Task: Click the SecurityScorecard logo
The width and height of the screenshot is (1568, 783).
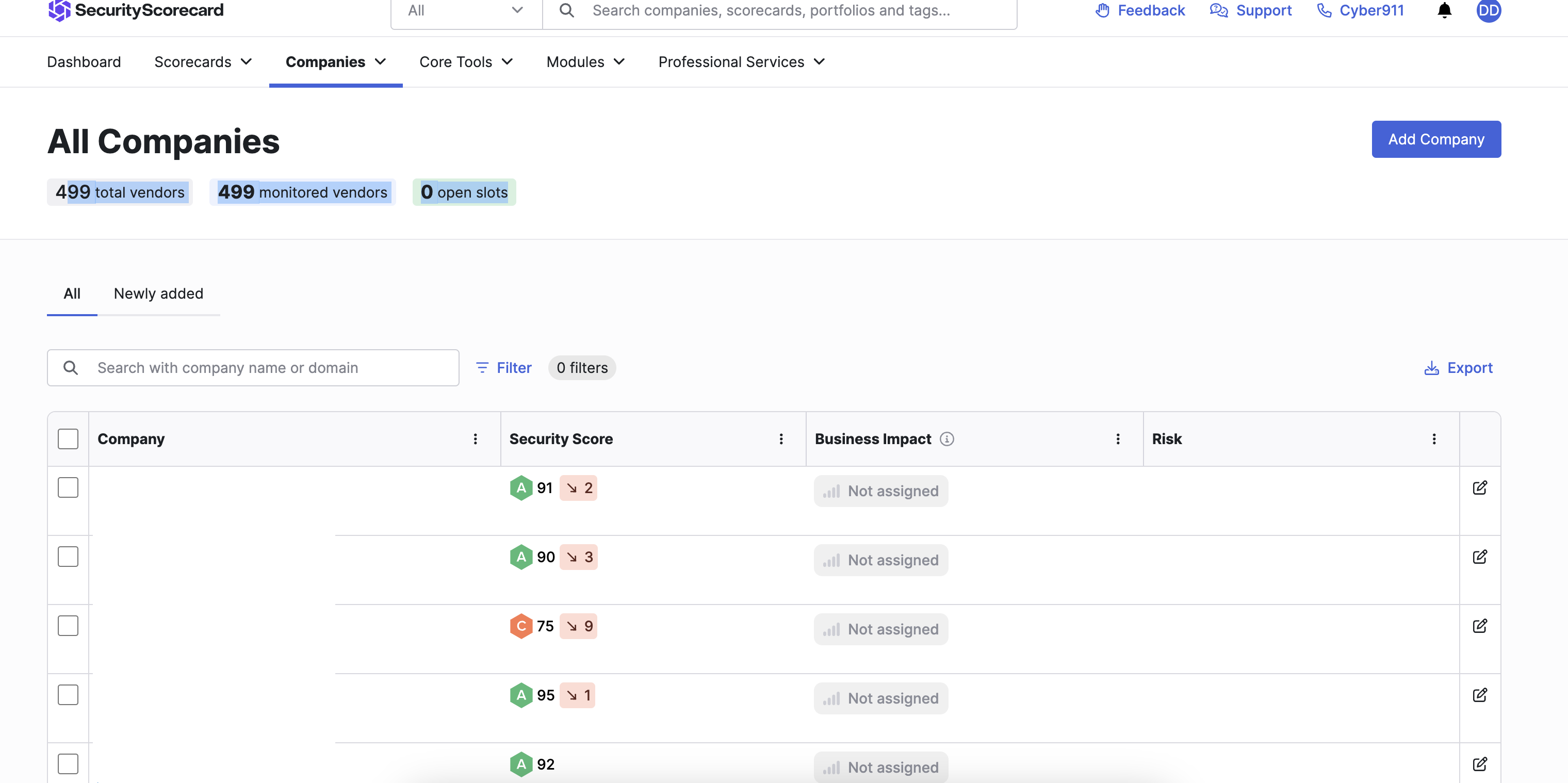Action: point(135,10)
